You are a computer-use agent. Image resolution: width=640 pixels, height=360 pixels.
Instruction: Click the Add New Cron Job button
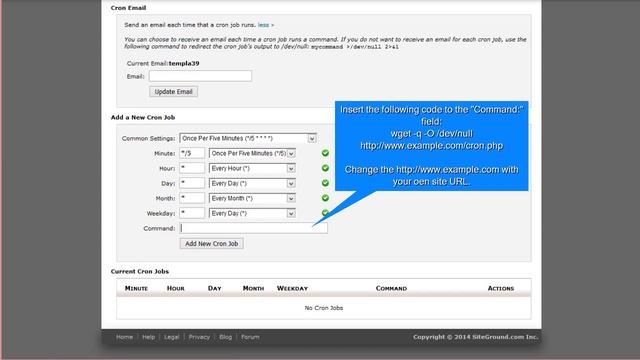click(211, 244)
